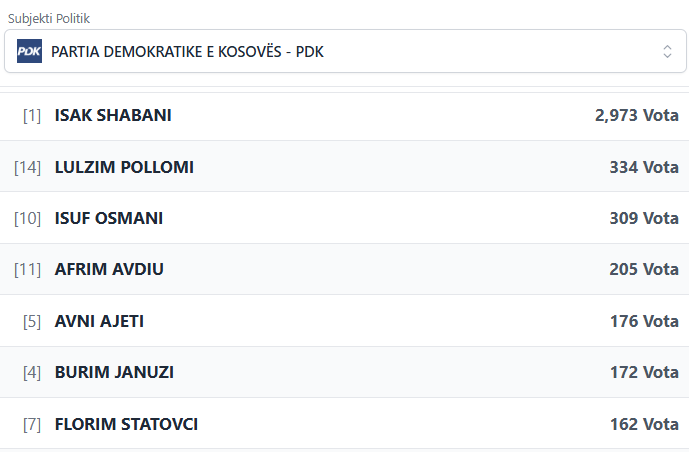Select Florim Statovci from the list
Screen dimensions: 689x452
click(126, 424)
